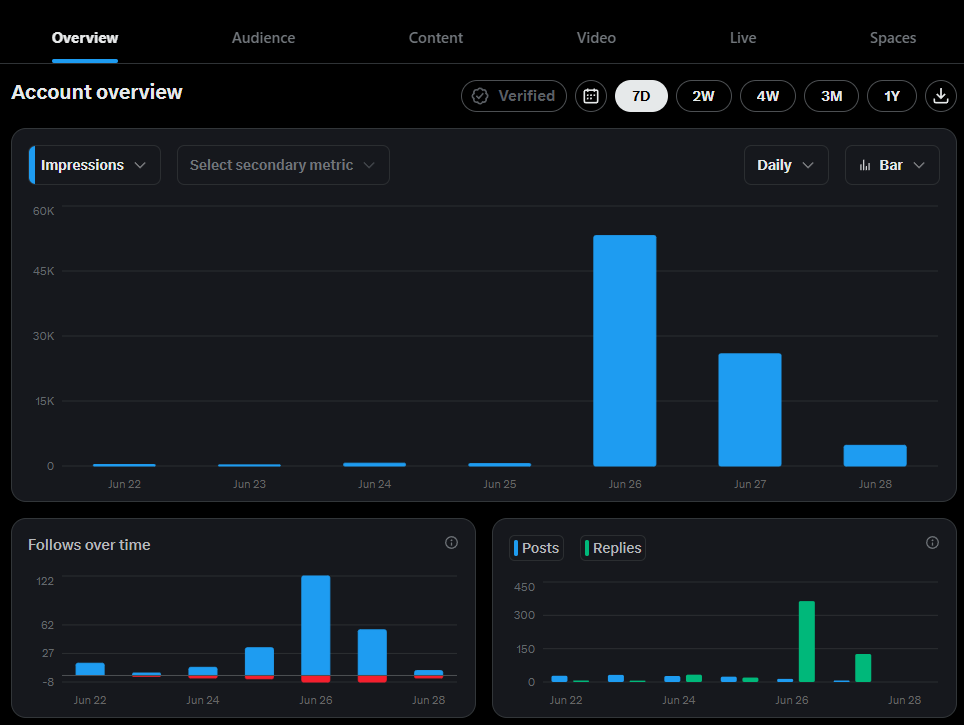The width and height of the screenshot is (964, 725).
Task: Toggle the Replies series in the chart
Action: point(613,548)
